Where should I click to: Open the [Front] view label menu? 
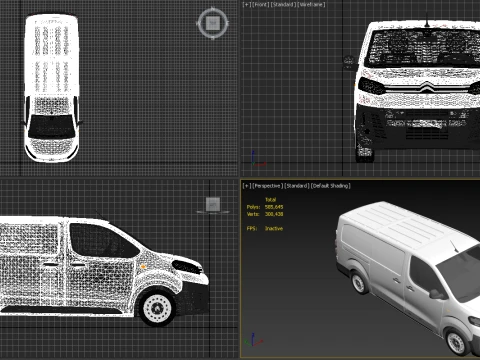[261, 4]
